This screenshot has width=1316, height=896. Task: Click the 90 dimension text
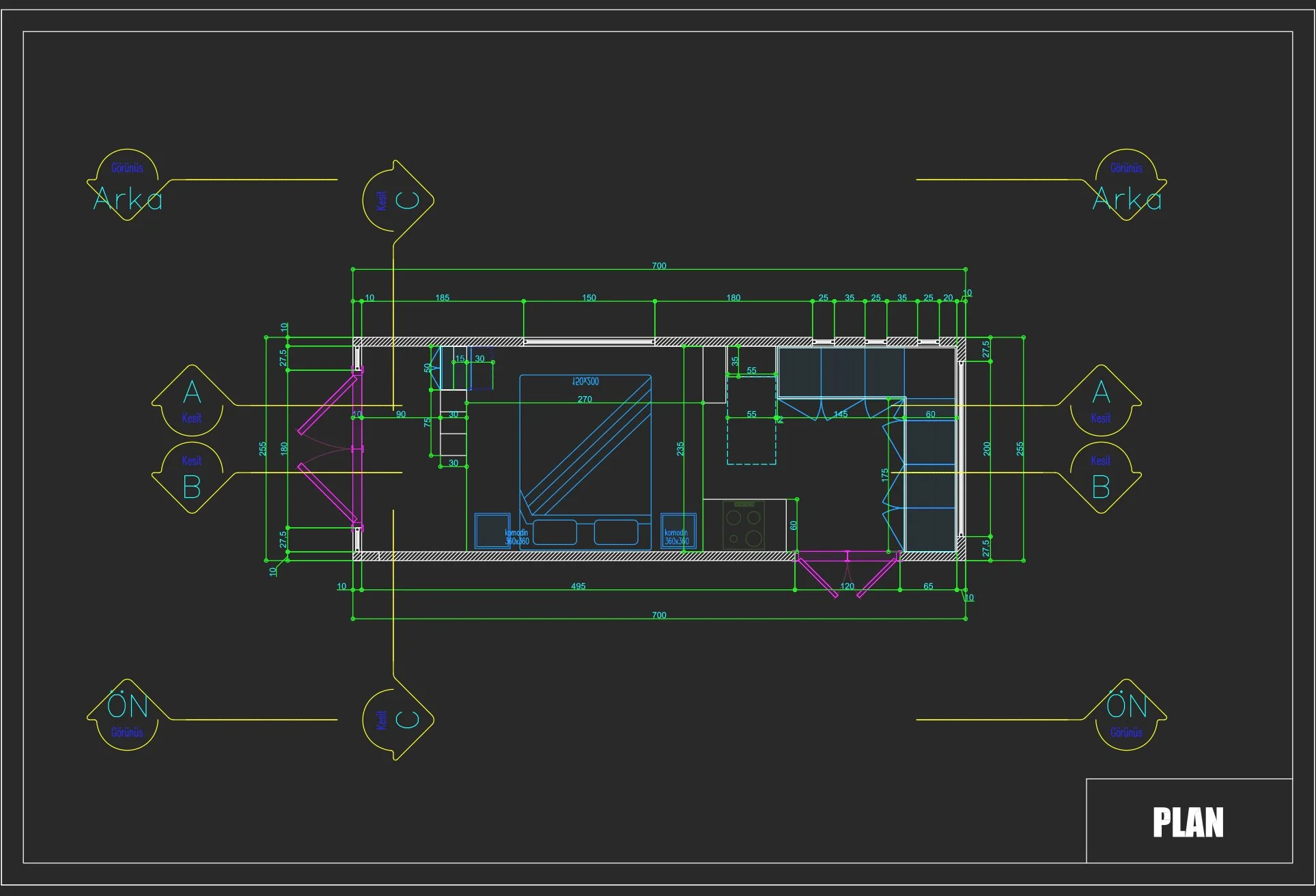[x=401, y=414]
